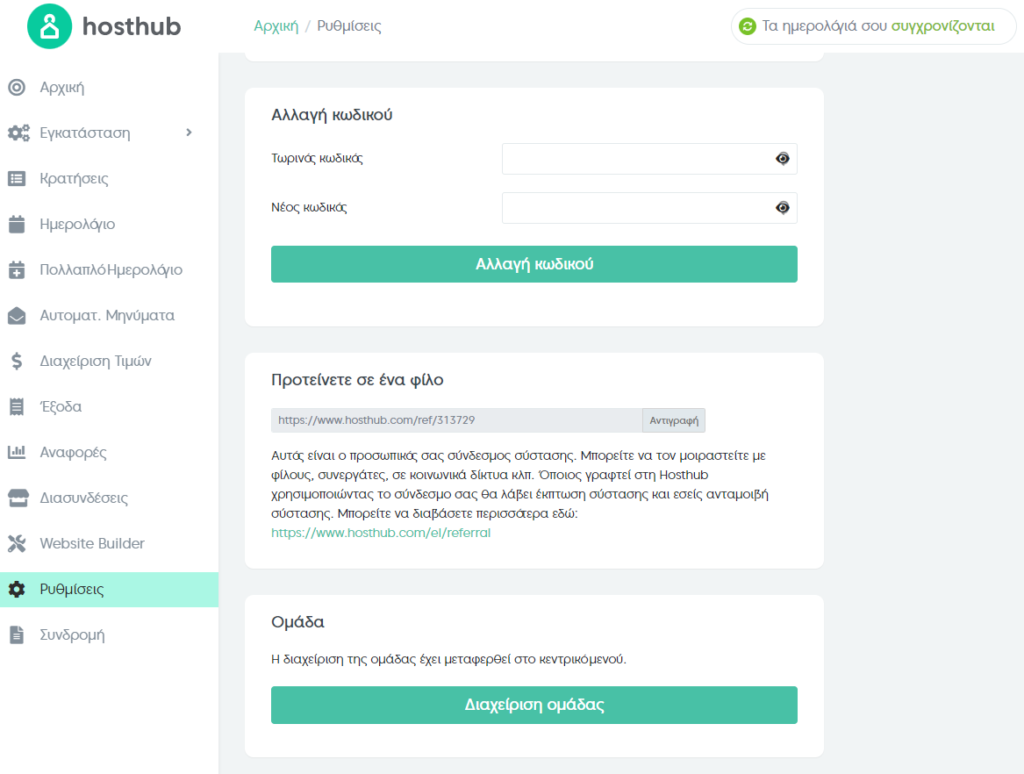
Task: Click the Διαχείριση ομάδας button
Action: (534, 705)
